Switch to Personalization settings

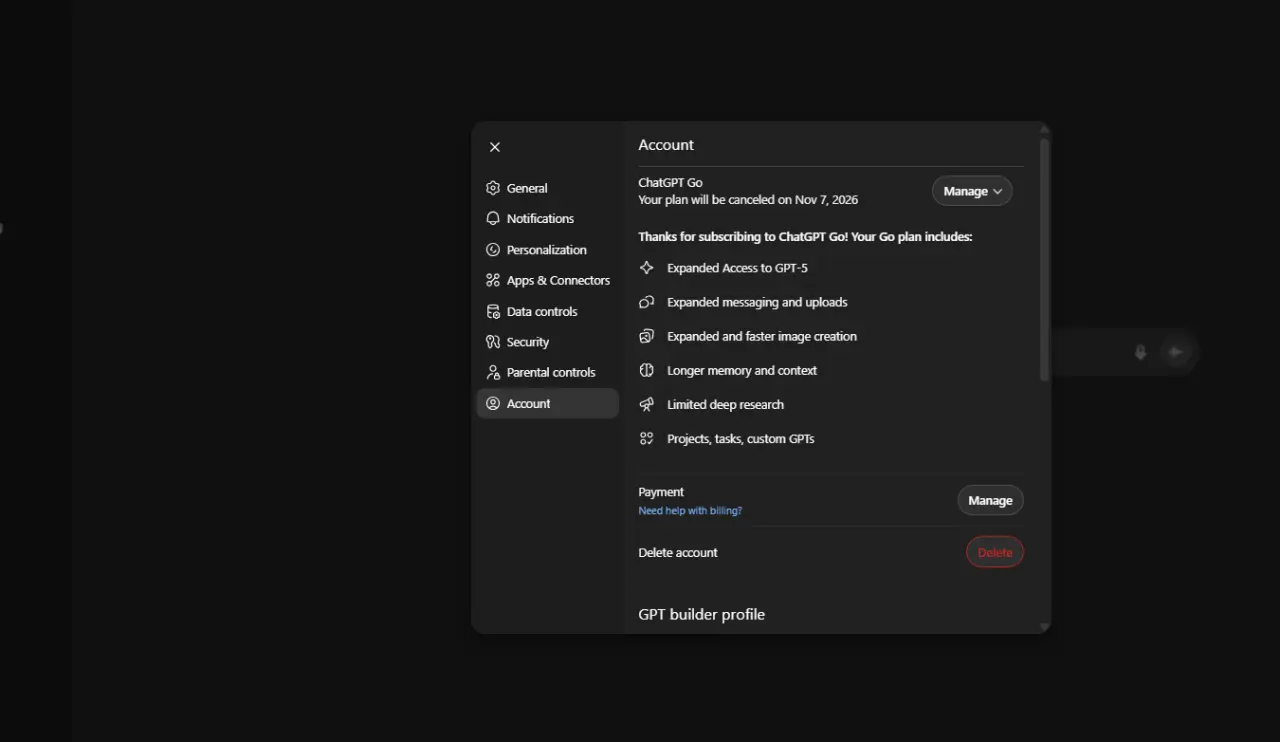(548, 250)
